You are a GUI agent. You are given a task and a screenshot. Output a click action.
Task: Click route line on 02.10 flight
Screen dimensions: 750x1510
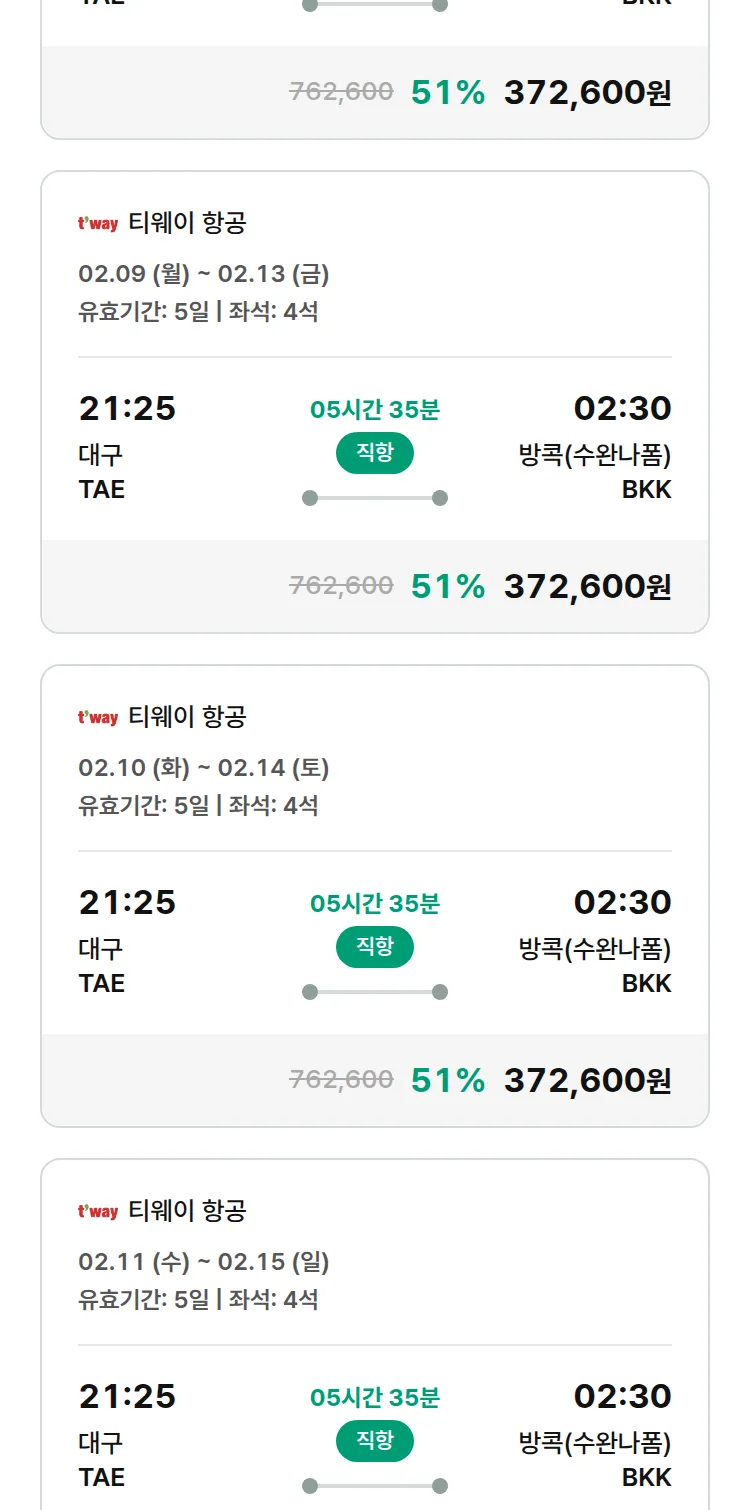point(375,992)
